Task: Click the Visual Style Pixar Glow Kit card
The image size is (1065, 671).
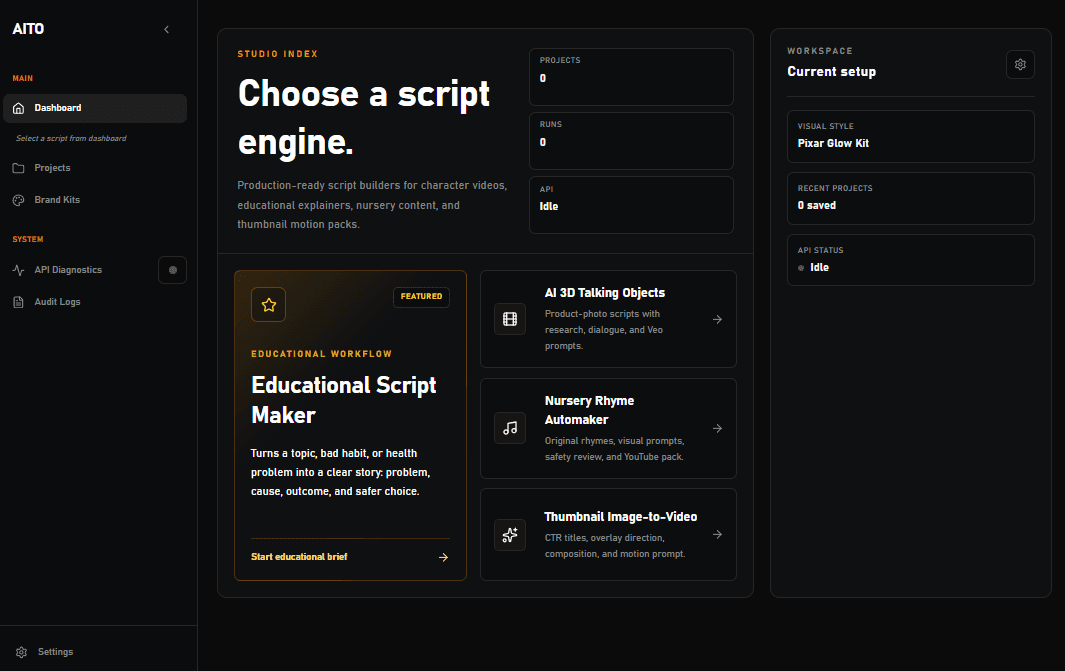Action: pyautogui.click(x=911, y=137)
